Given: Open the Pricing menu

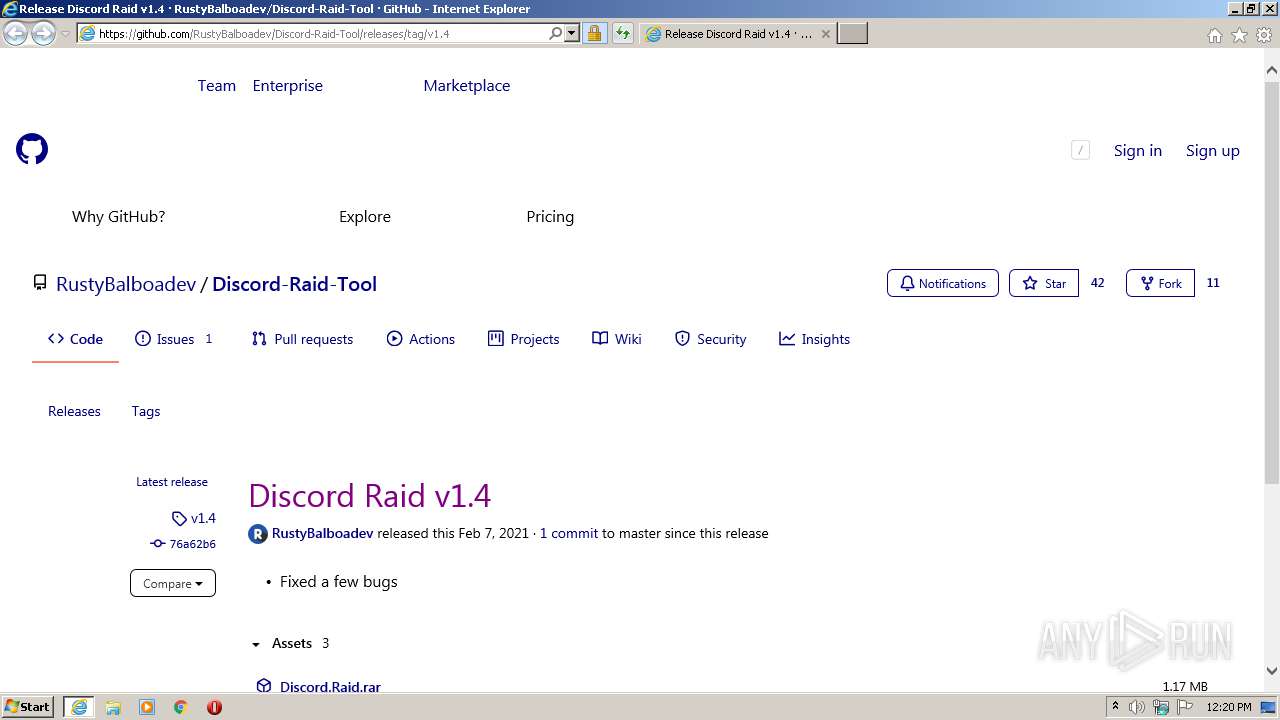Looking at the screenshot, I should [550, 217].
